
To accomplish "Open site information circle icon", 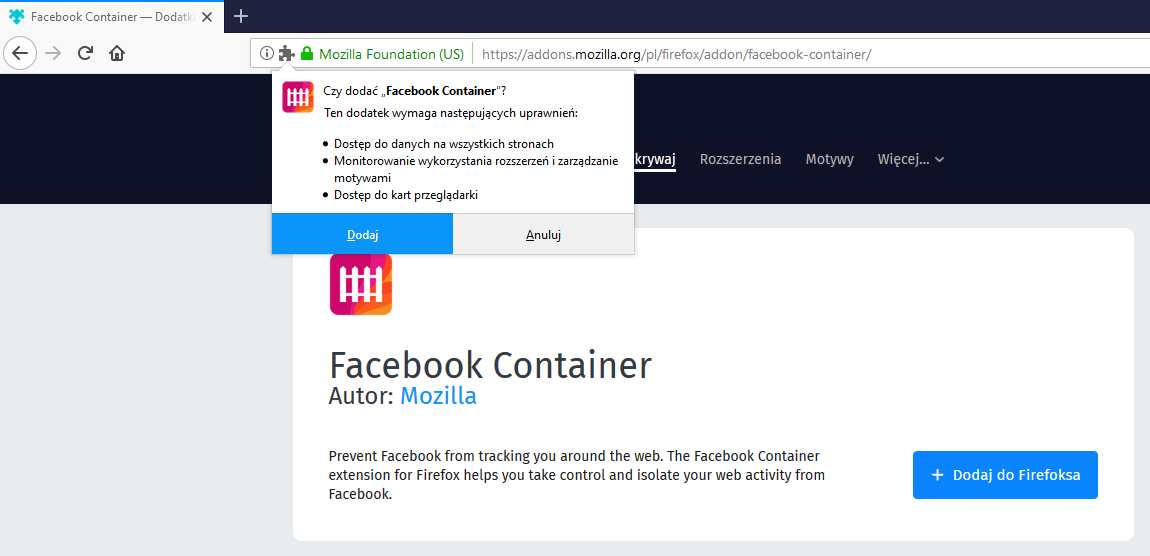I will point(267,54).
